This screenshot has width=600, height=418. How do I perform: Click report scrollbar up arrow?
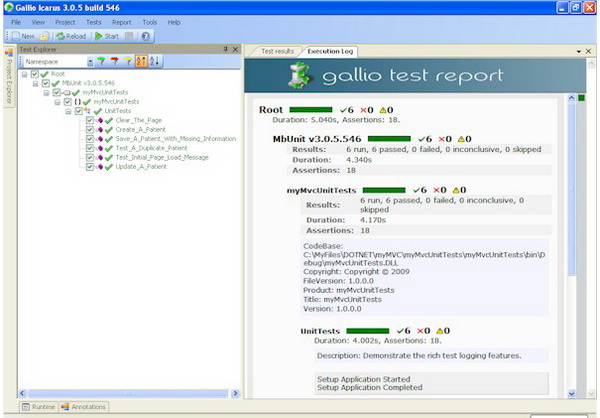pos(571,98)
